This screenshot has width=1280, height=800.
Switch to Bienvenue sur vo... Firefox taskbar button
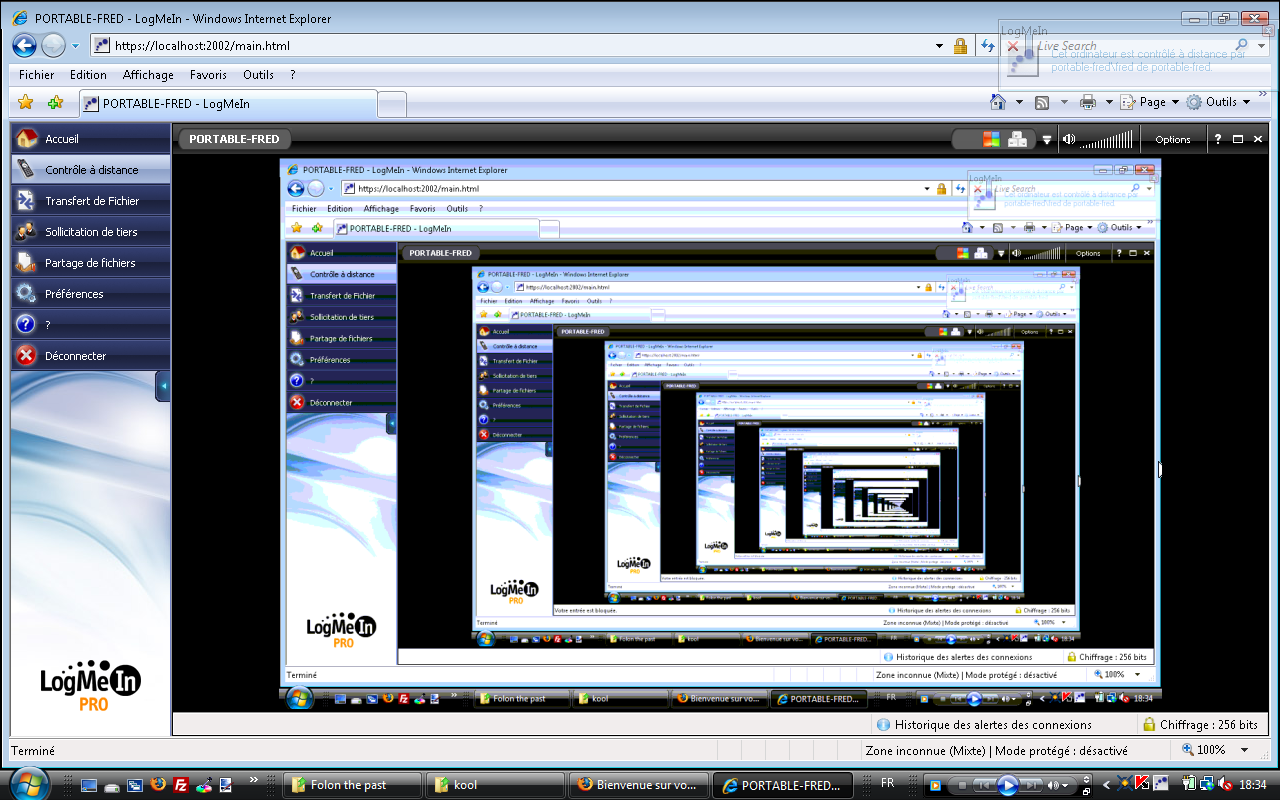point(639,785)
